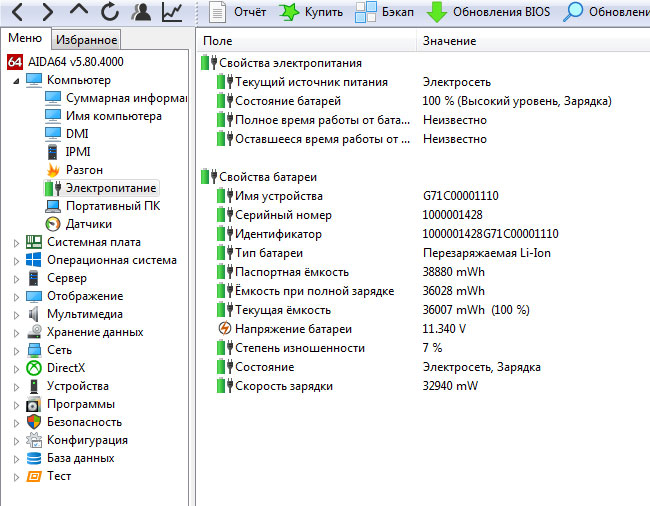Click the Сервер tower icon
This screenshot has width=650, height=506.
click(34, 278)
